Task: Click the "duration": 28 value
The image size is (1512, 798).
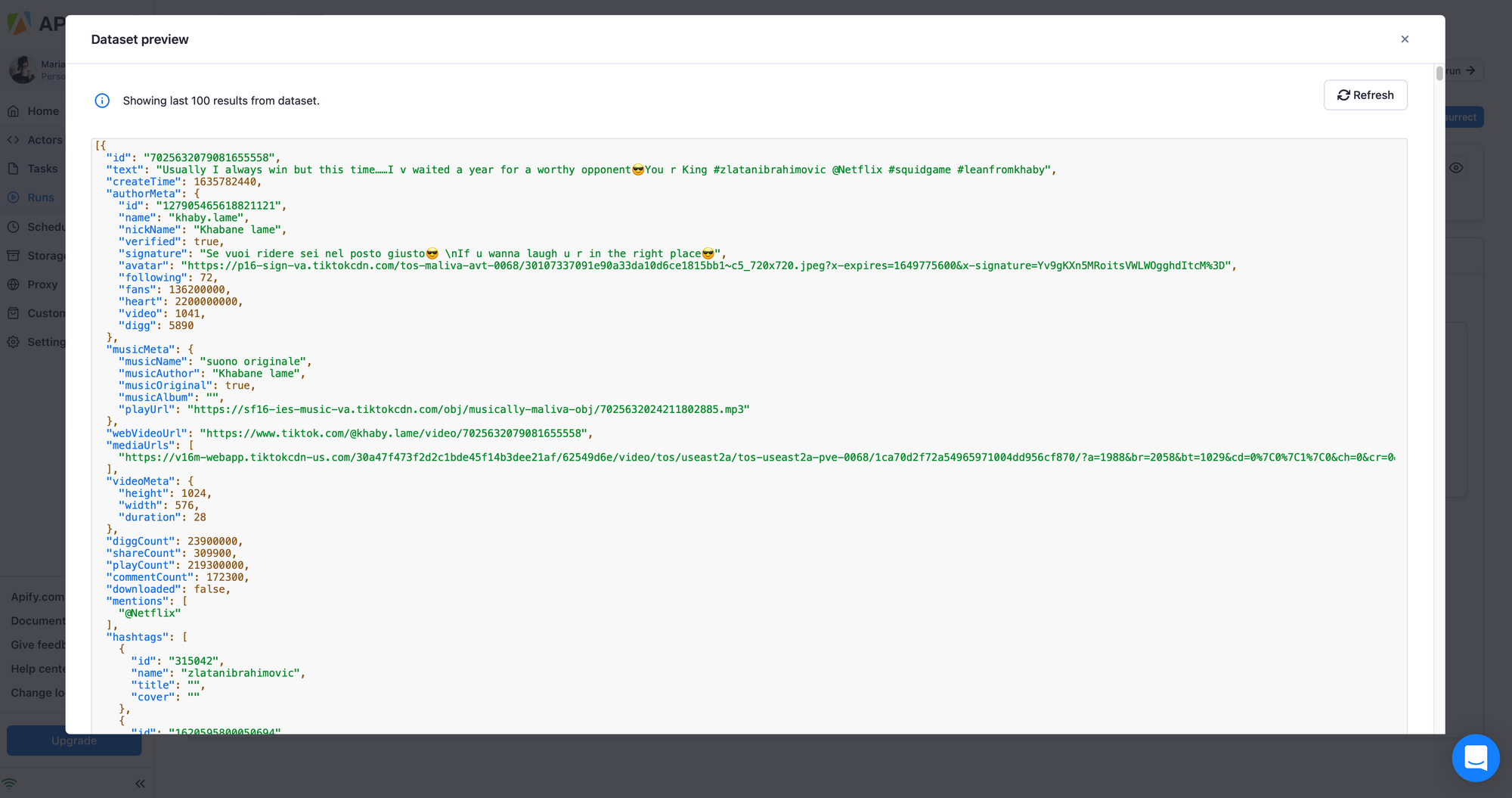Action: point(200,517)
